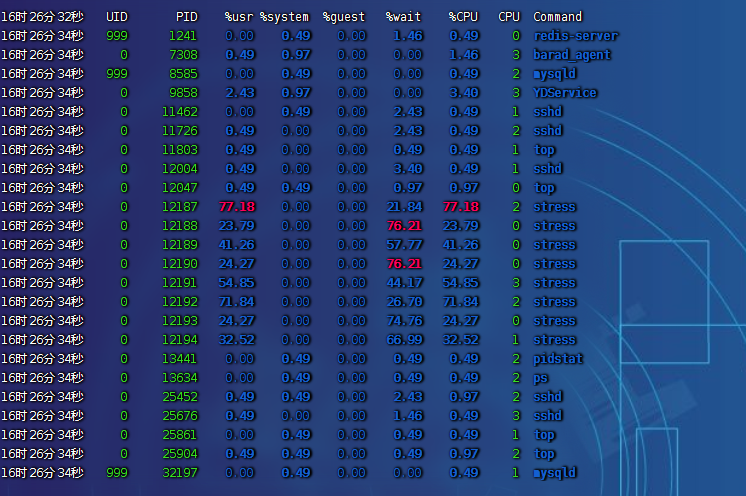Click the %wait column header
746x496 pixels.
click(403, 17)
